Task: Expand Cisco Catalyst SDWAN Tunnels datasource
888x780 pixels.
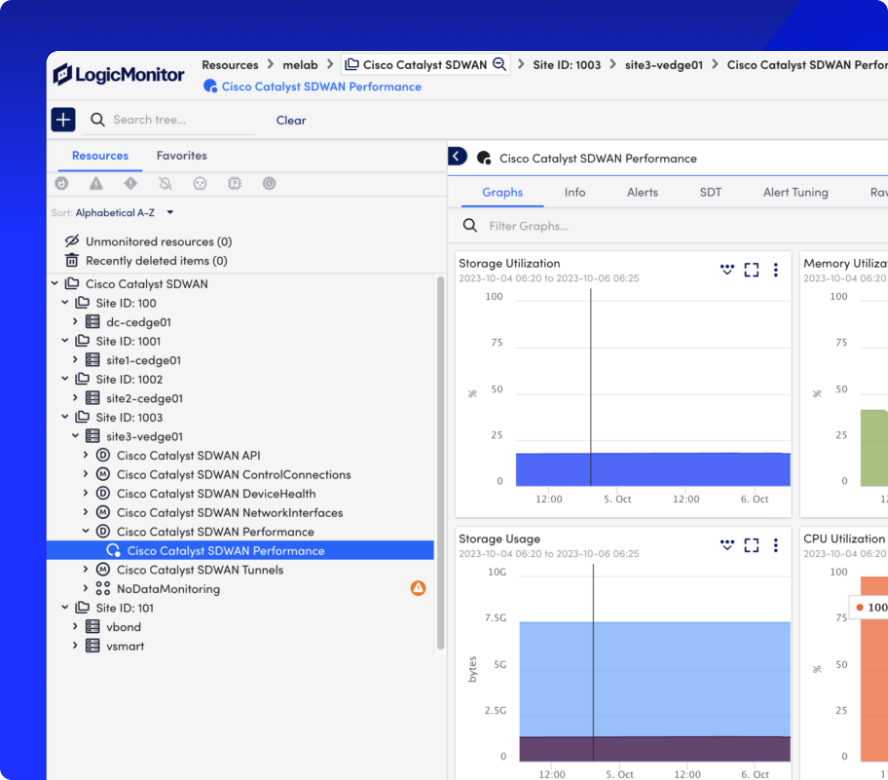Action: point(86,569)
